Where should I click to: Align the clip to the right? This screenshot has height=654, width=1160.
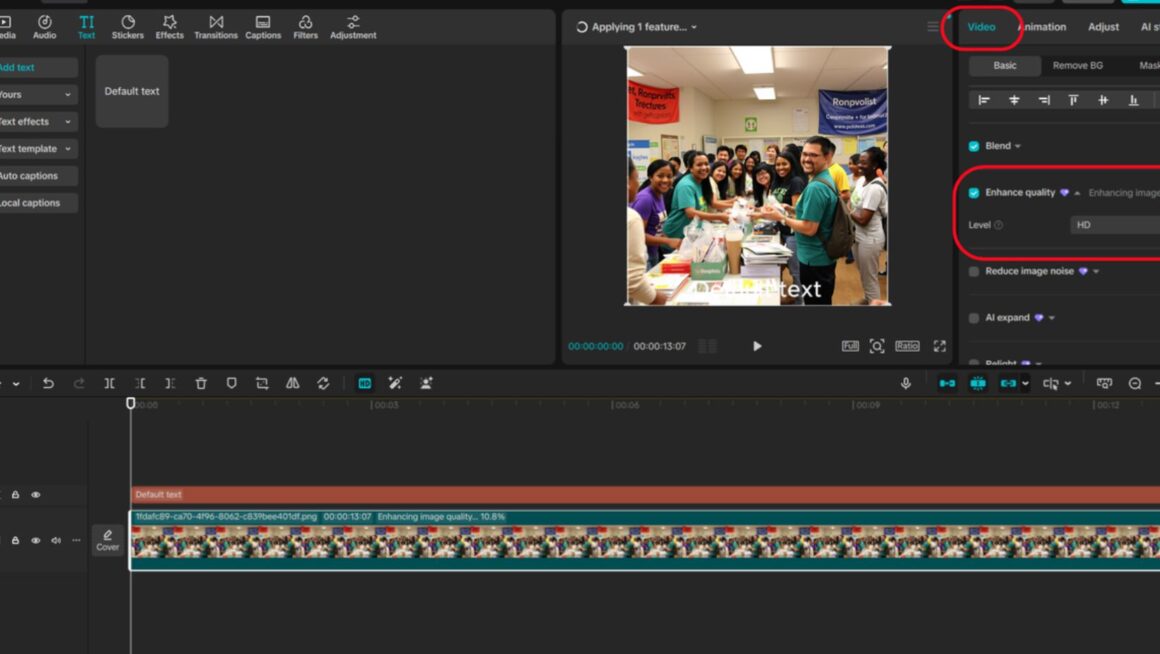point(1044,100)
